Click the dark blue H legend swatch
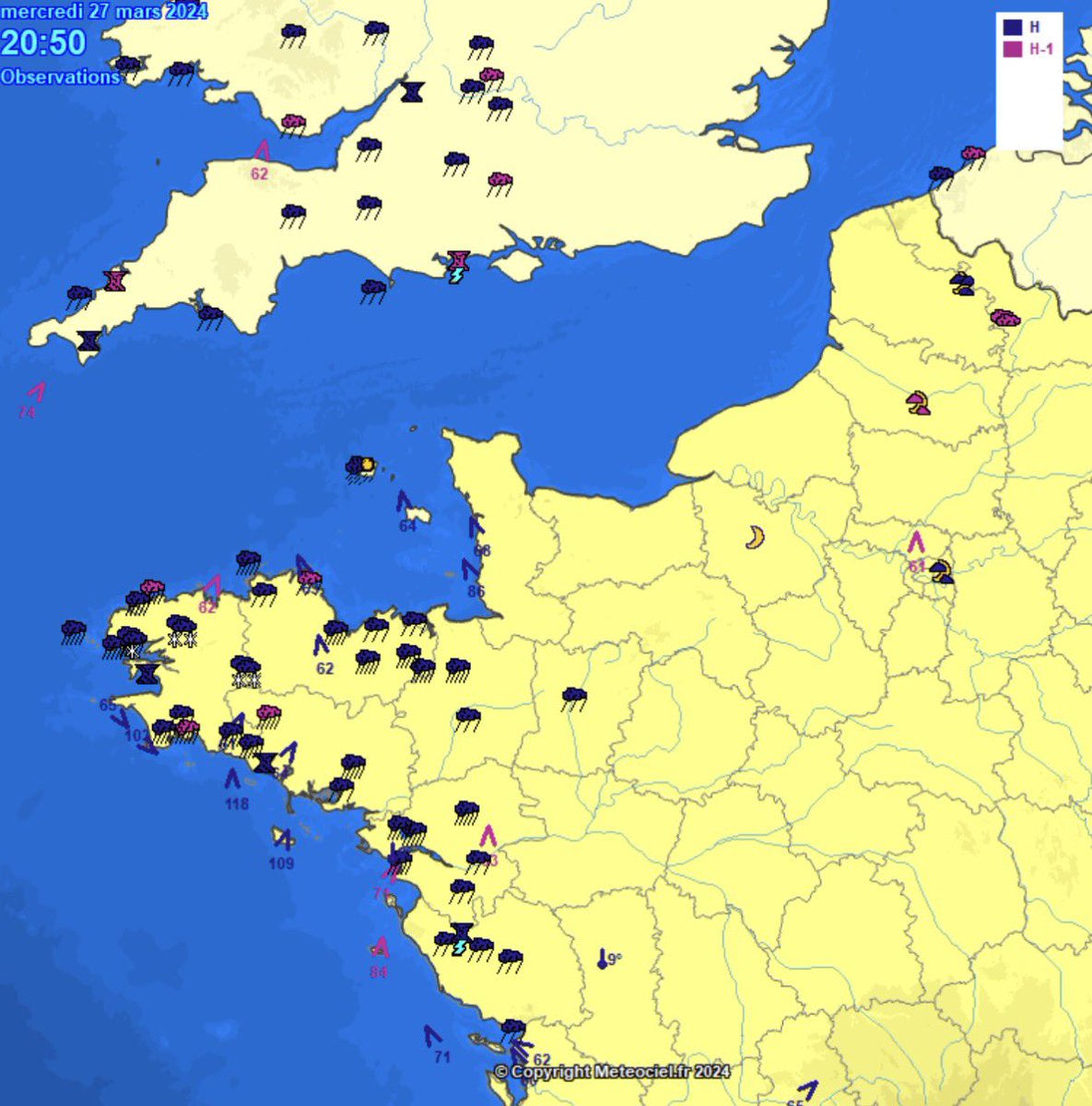This screenshot has height=1106, width=1092. pos(1013,28)
